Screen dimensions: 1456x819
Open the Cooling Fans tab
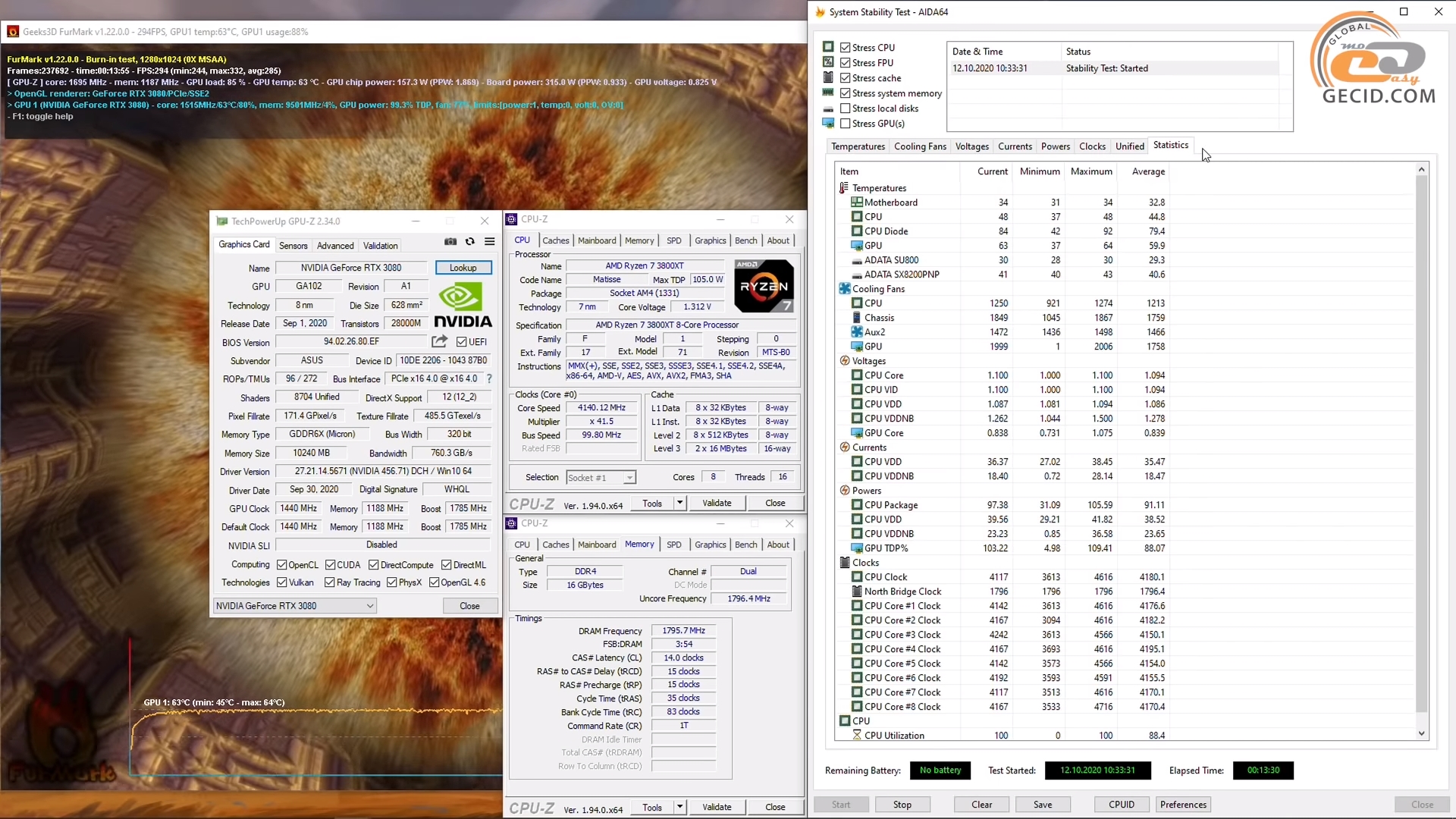[x=920, y=146]
